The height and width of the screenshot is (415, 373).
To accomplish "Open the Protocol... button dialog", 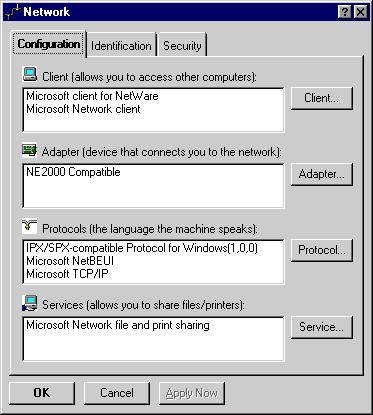I will pyautogui.click(x=322, y=250).
